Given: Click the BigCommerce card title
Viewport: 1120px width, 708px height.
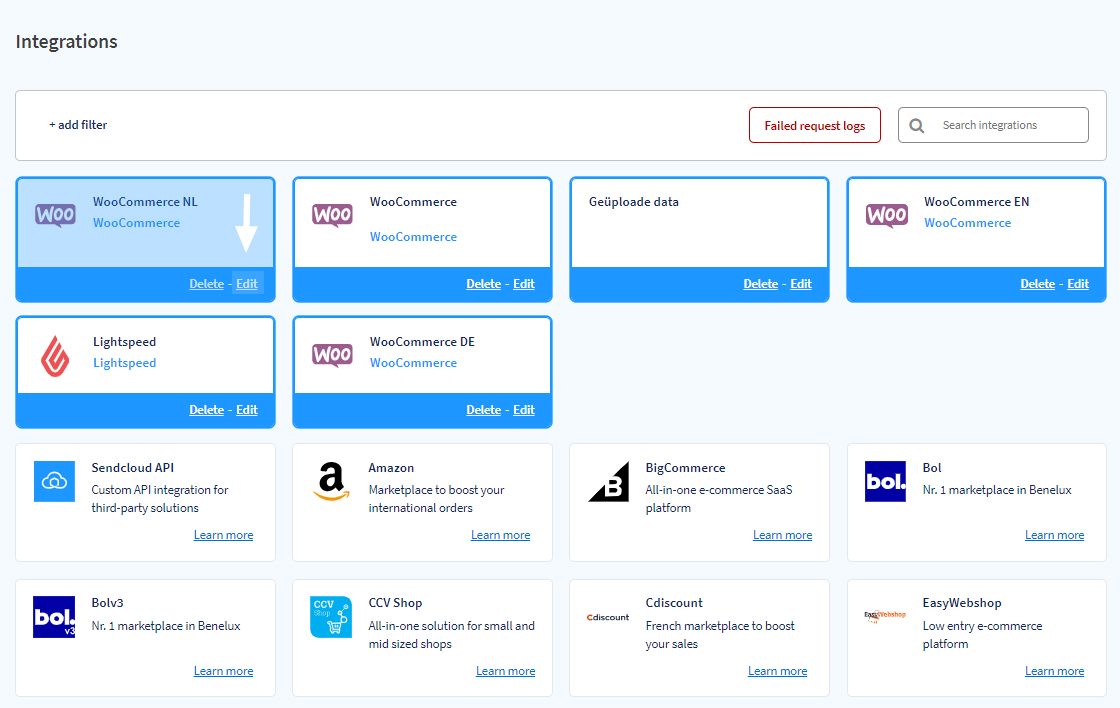Looking at the screenshot, I should 686,468.
